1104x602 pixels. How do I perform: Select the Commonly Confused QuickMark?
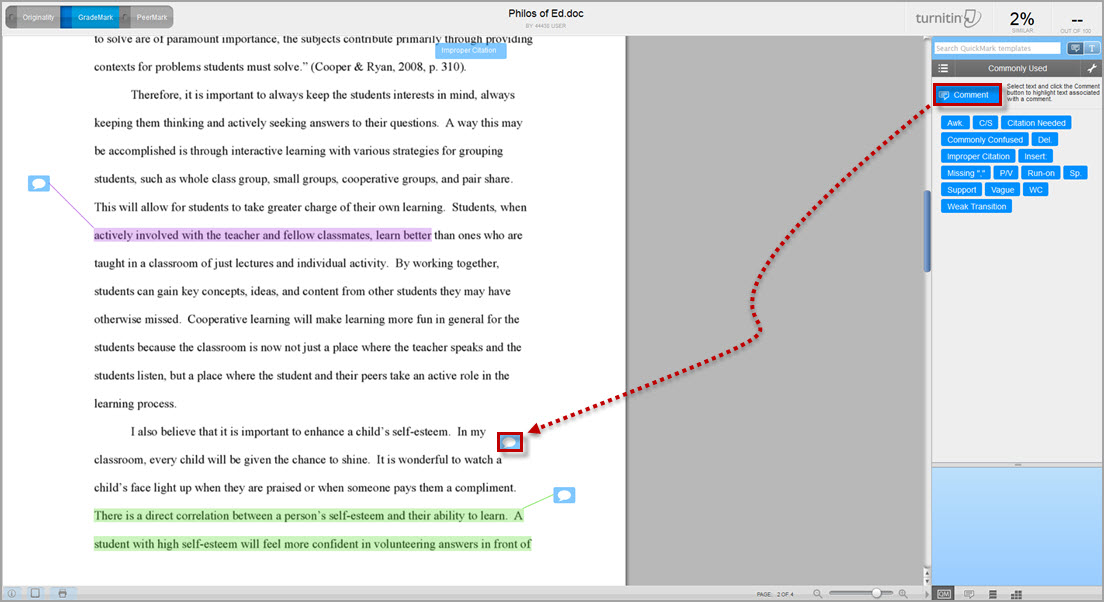[985, 139]
